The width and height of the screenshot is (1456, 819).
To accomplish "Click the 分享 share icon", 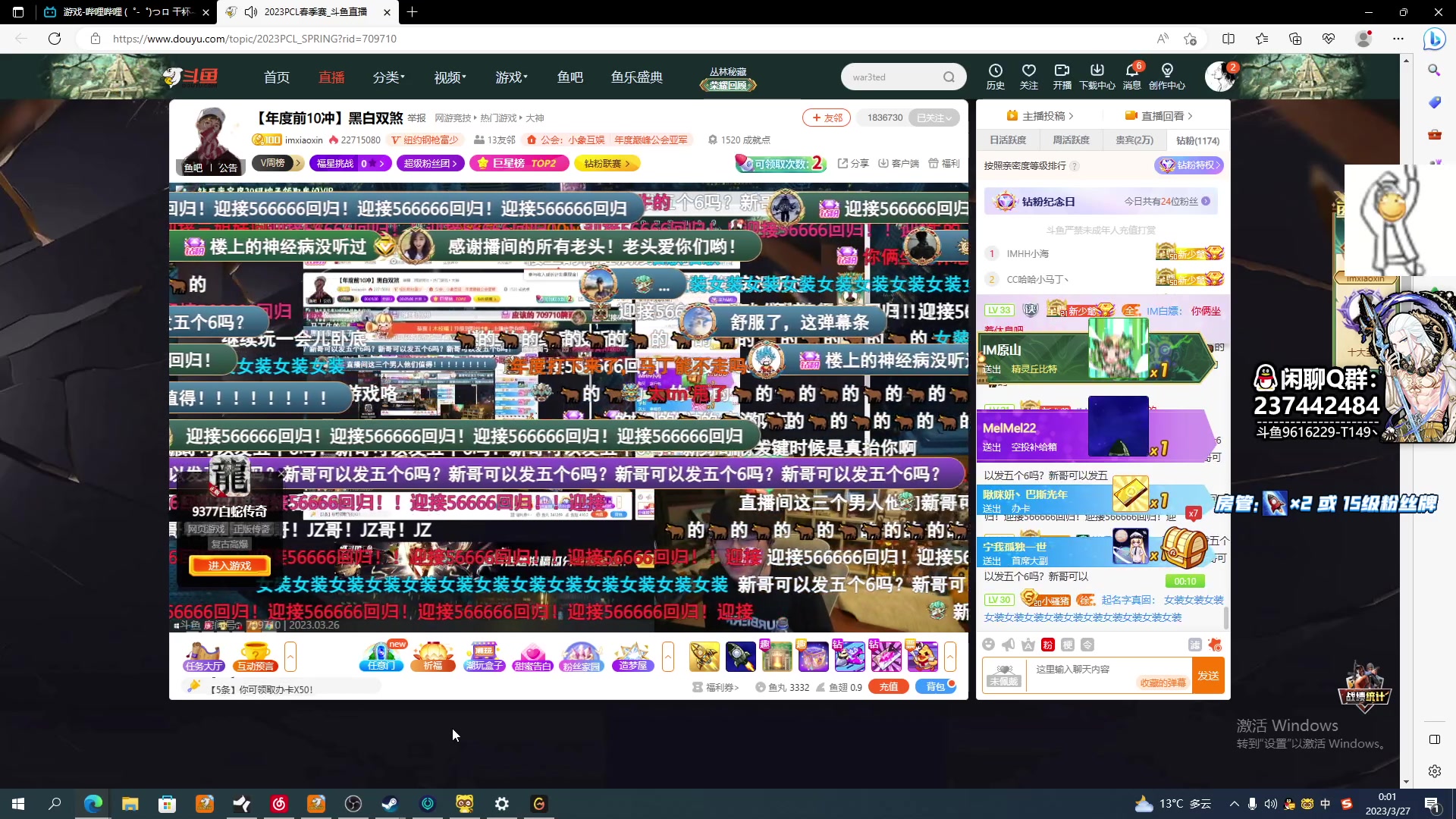I will 853,163.
